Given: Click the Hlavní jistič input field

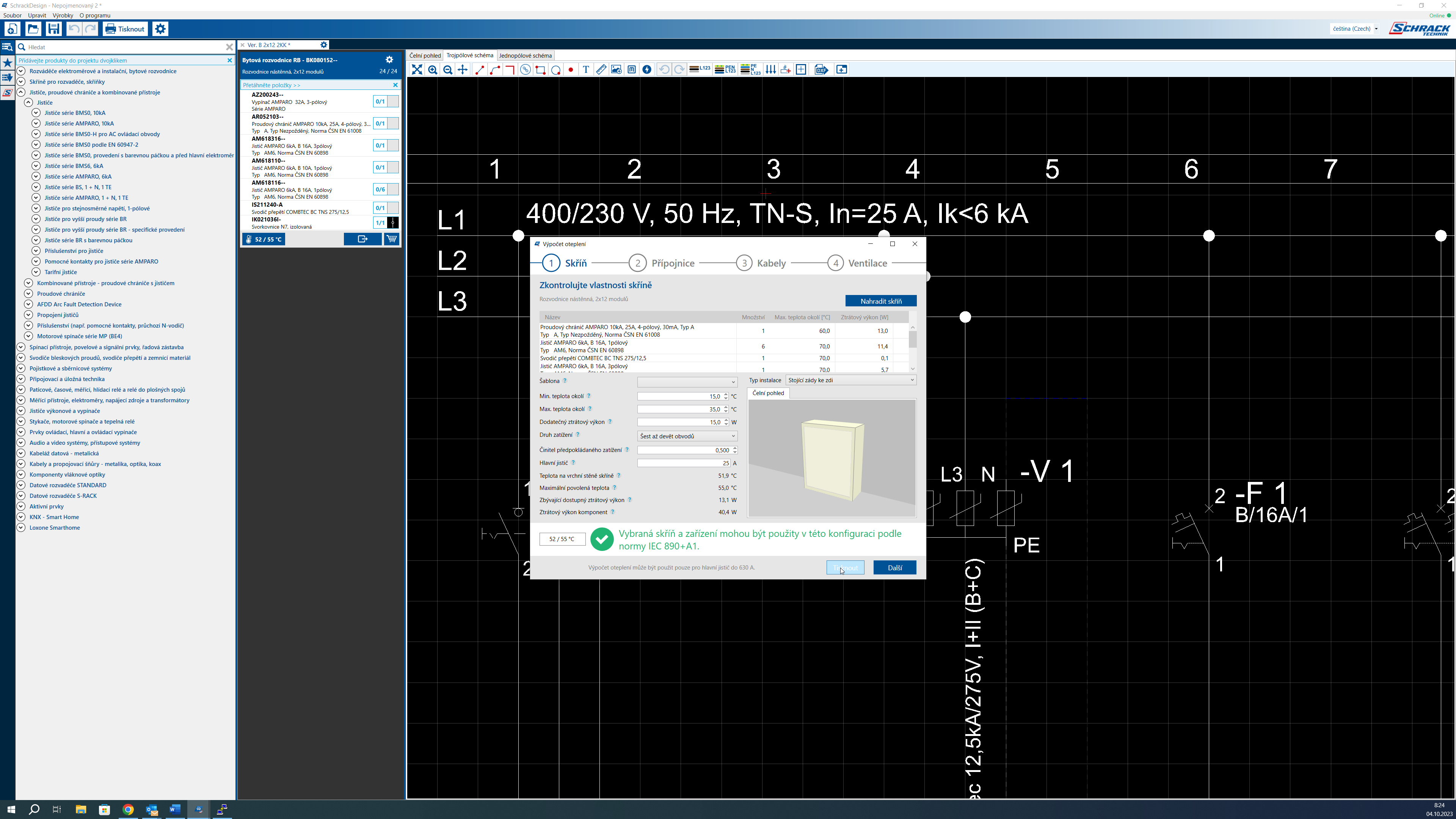Looking at the screenshot, I should (684, 463).
